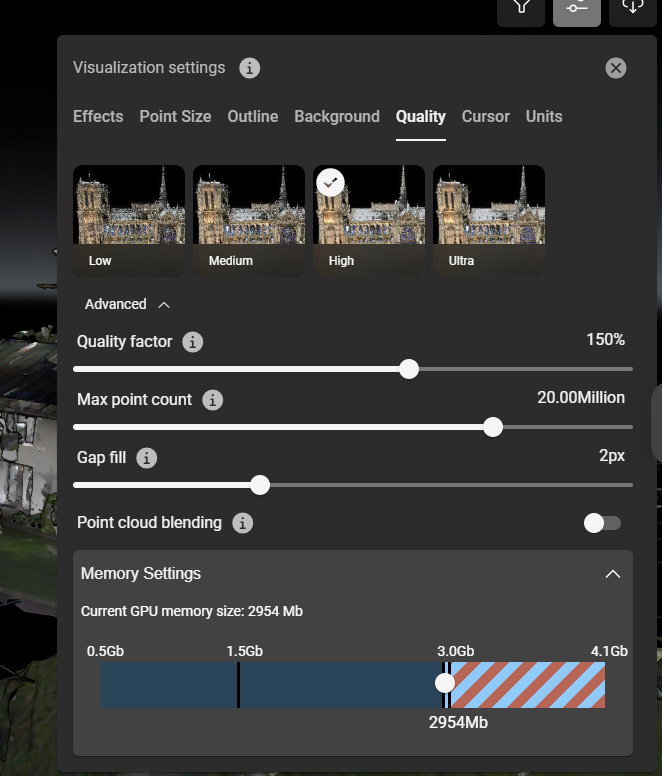Viewport: 662px width, 776px height.
Task: Open Point cloud blending info tooltip
Action: pos(242,523)
